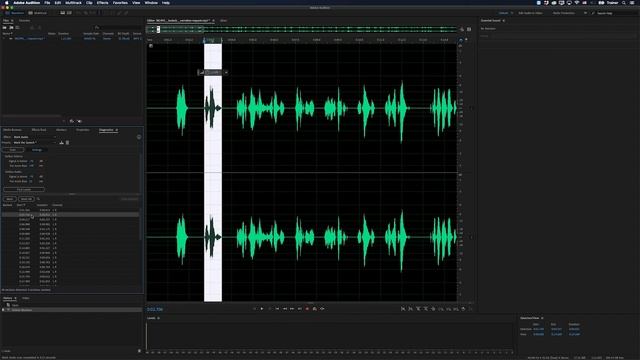Open the Multitrack menu
This screenshot has width=640, height=360.
[x=73, y=2]
